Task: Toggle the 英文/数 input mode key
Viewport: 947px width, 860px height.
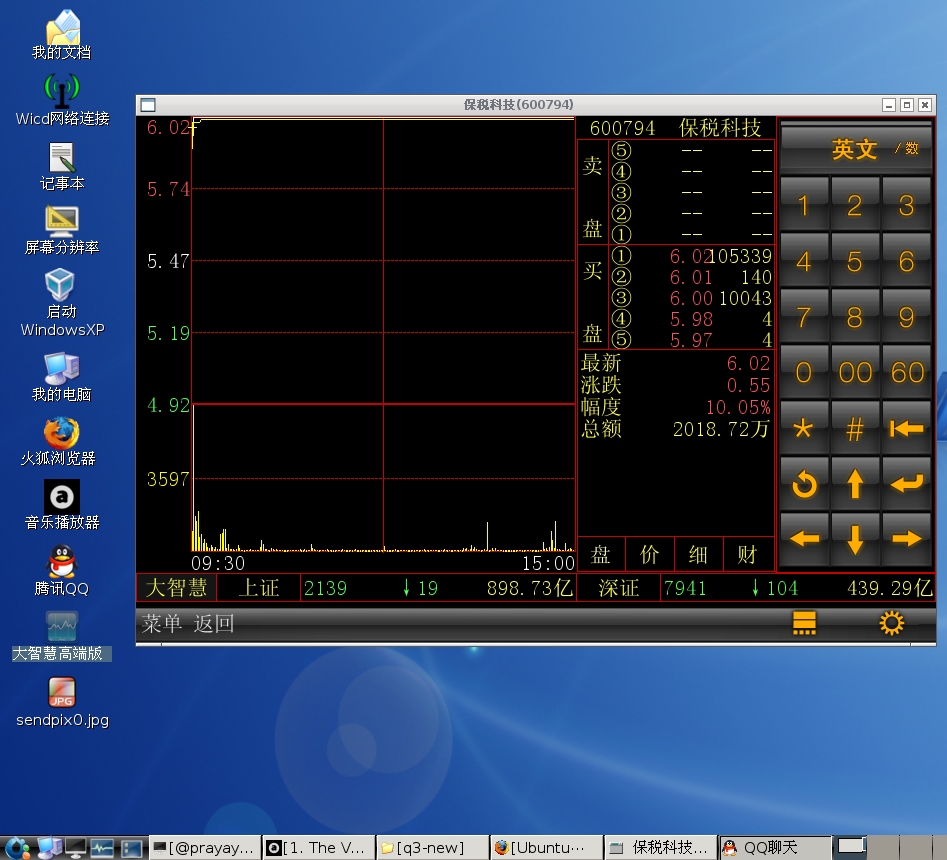Action: (856, 148)
